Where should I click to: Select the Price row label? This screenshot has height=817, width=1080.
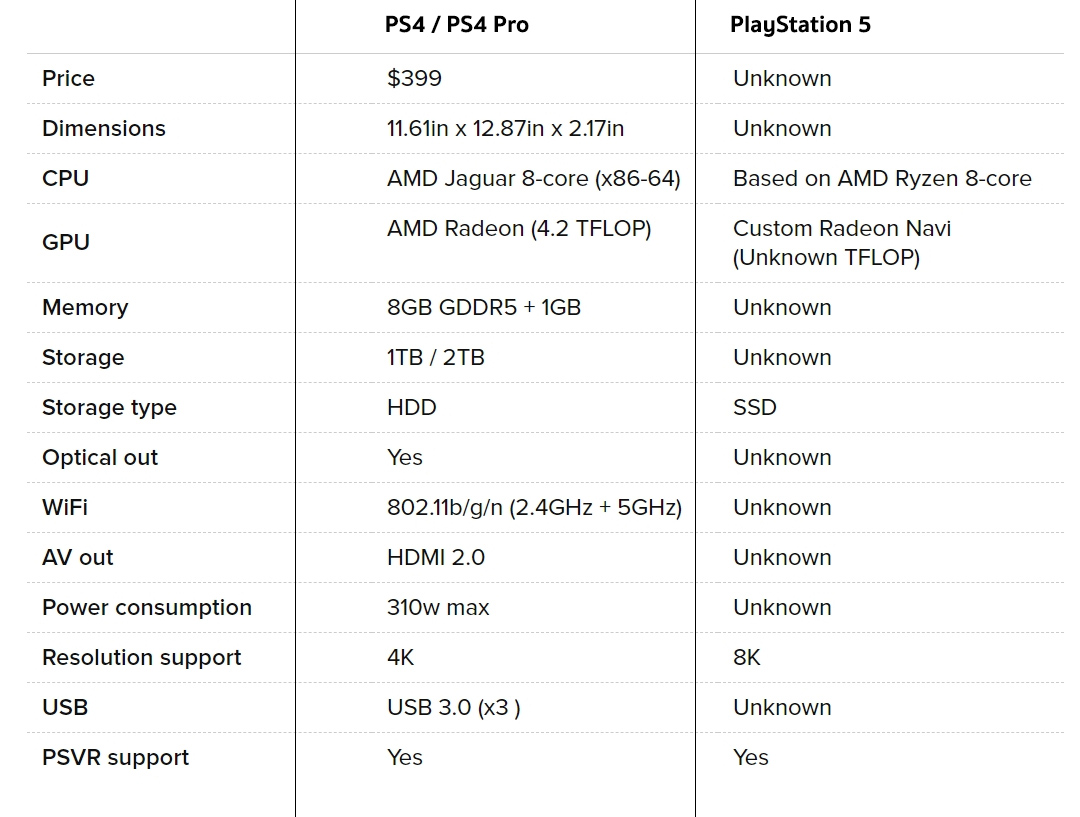(68, 78)
